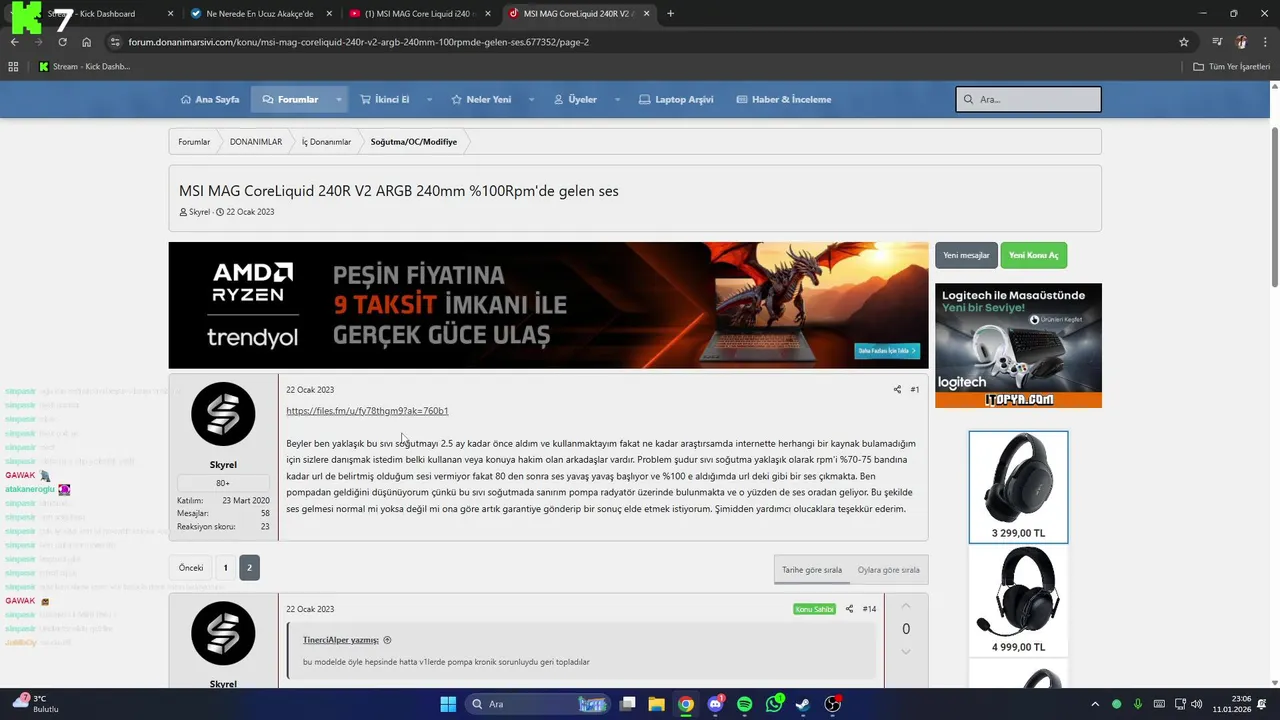Image resolution: width=1280 pixels, height=720 pixels.
Task: Expand the Forumlar dropdown arrow
Action: 338,100
